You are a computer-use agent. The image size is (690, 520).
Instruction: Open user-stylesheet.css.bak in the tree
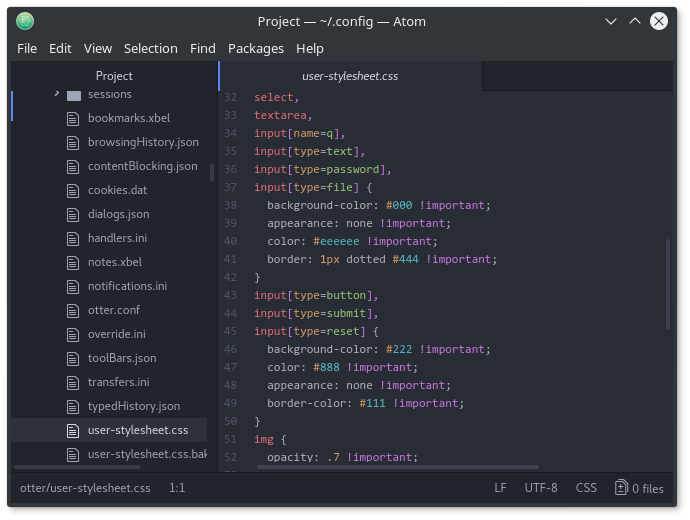pyautogui.click(x=147, y=454)
